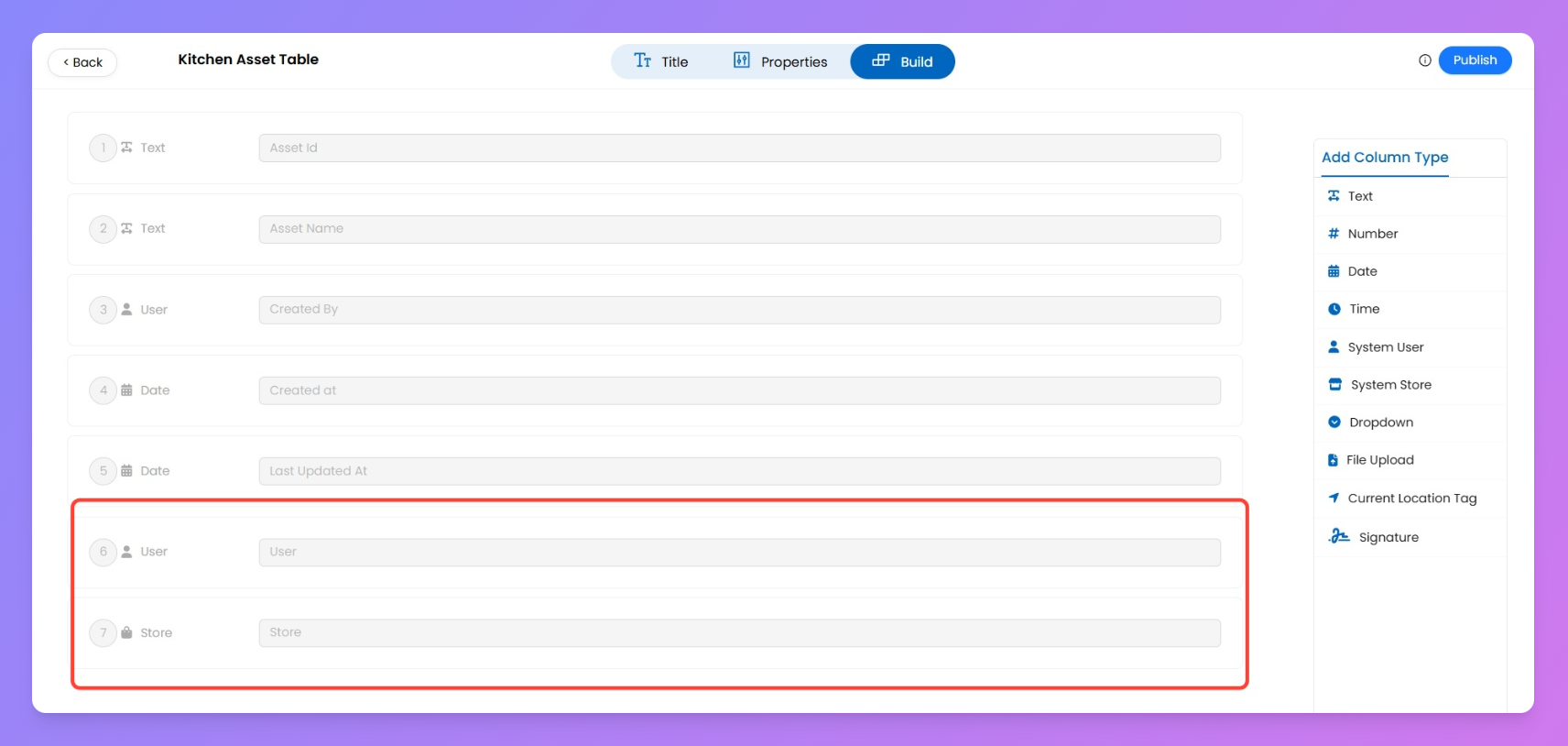Add a Signature column type
The image size is (1568, 746).
click(x=1410, y=537)
